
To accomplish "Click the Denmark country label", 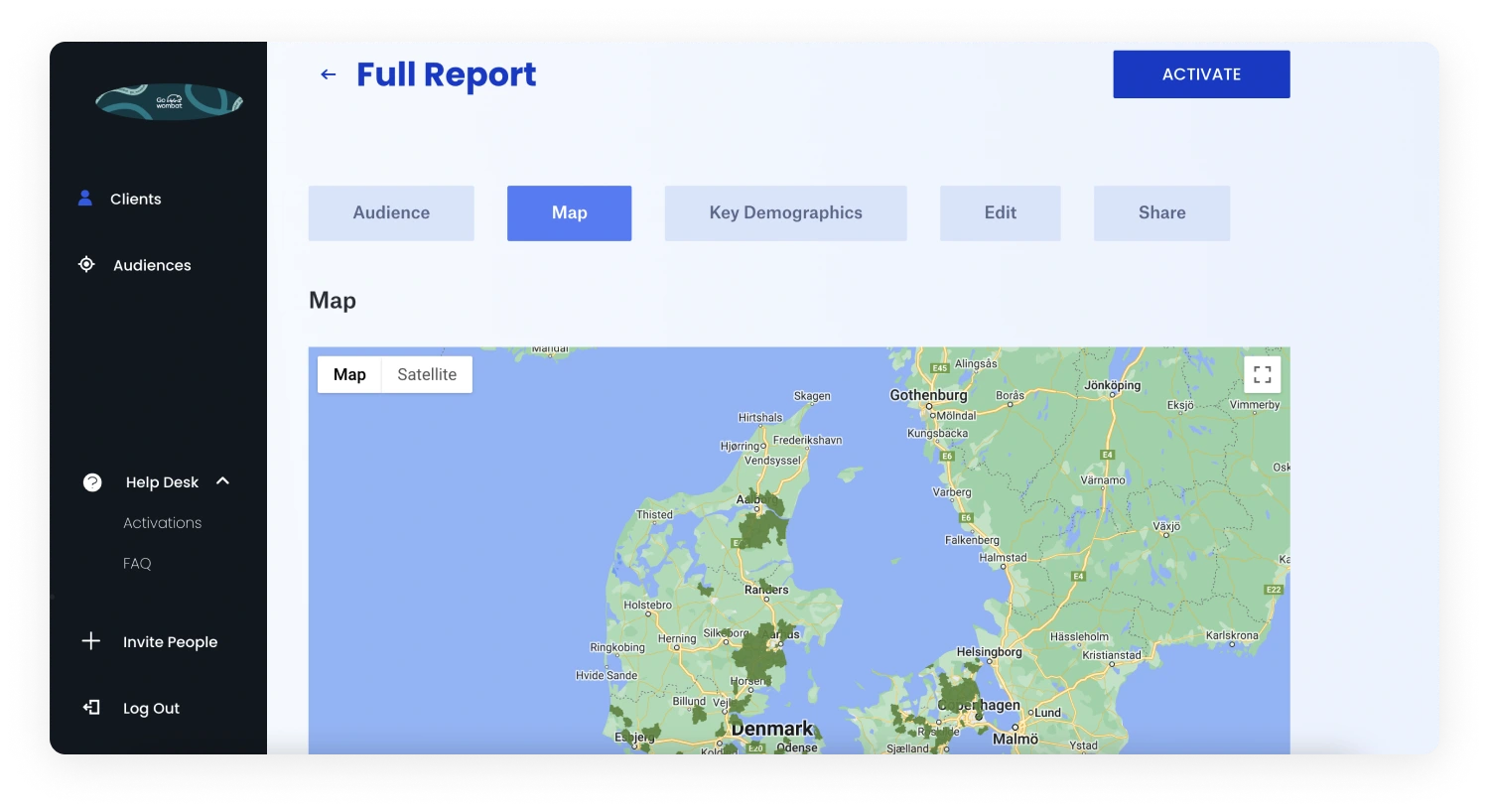I will [771, 729].
